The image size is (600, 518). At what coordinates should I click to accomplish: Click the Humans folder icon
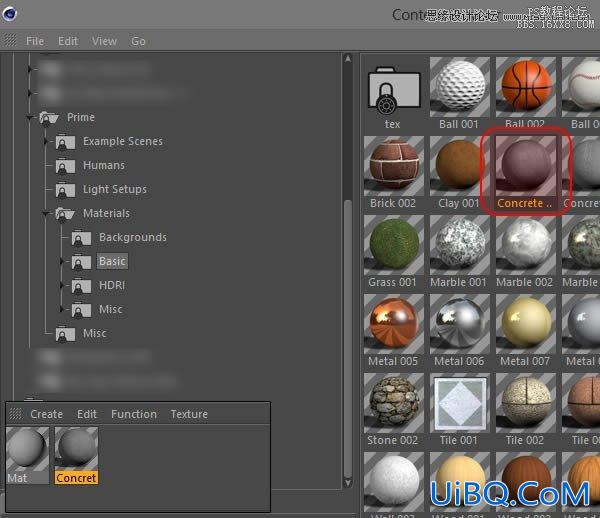point(65,166)
